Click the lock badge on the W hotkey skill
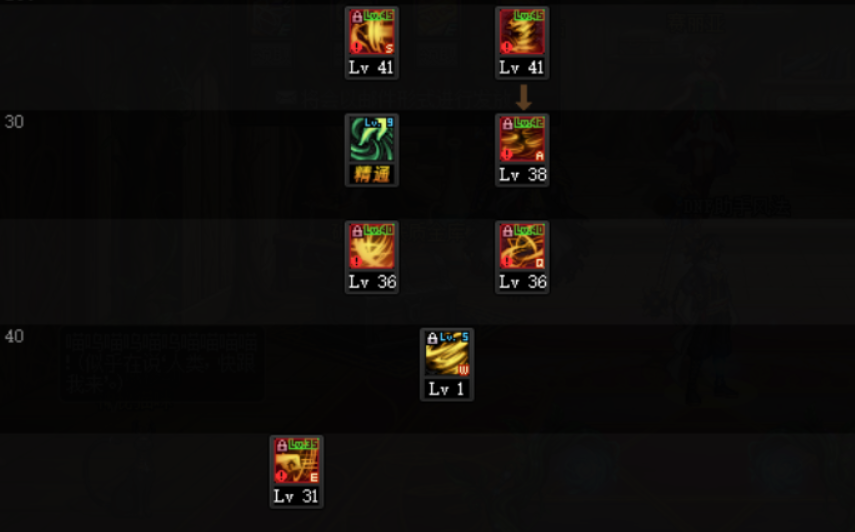Image resolution: width=855 pixels, height=532 pixels. tap(432, 338)
